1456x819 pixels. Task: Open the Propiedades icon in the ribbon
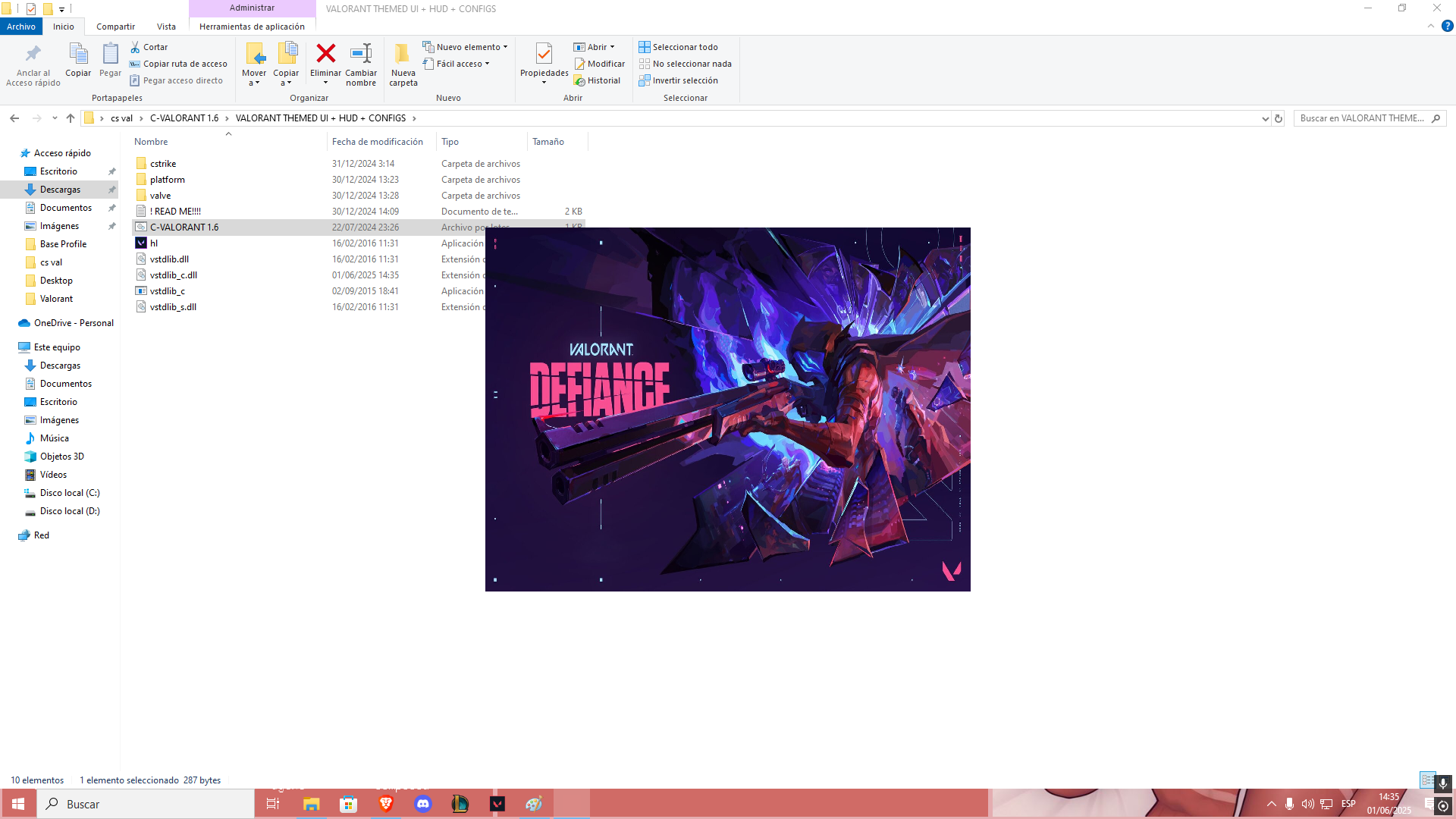click(x=544, y=54)
